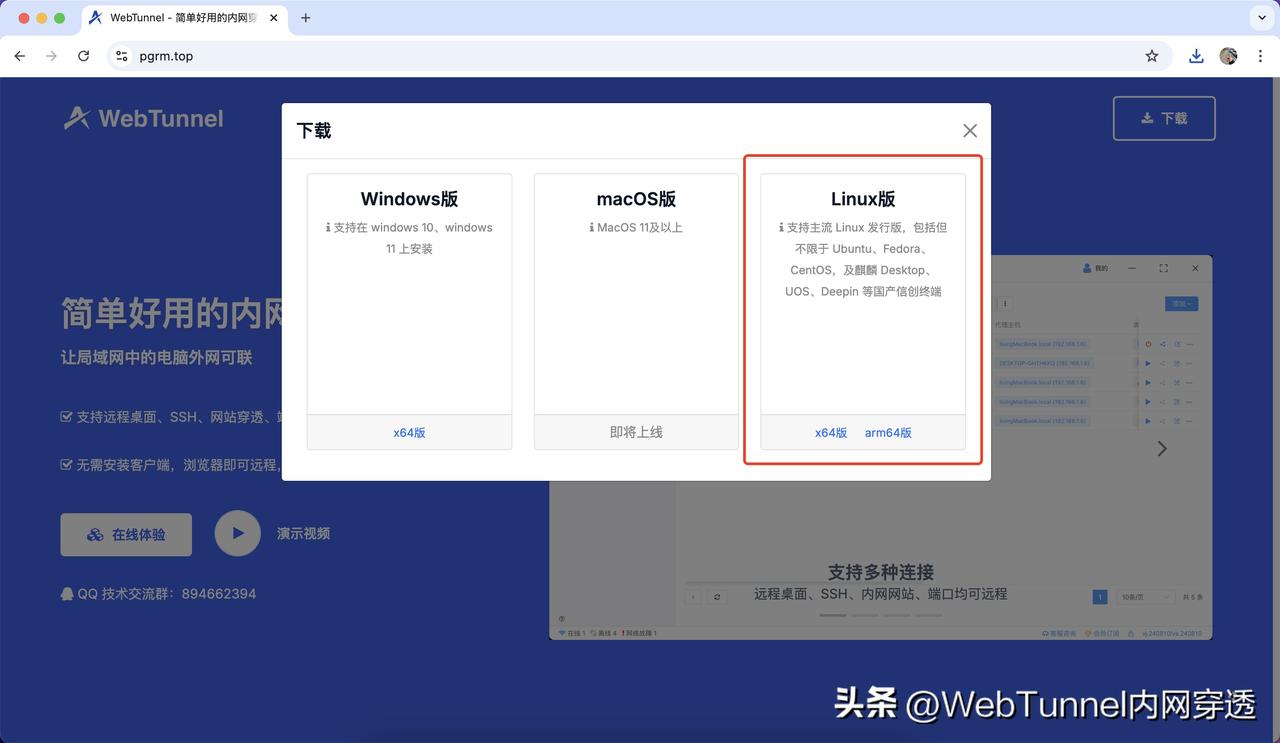Click the WebTunnel logo
Viewport: 1280px width, 743px height.
[142, 118]
